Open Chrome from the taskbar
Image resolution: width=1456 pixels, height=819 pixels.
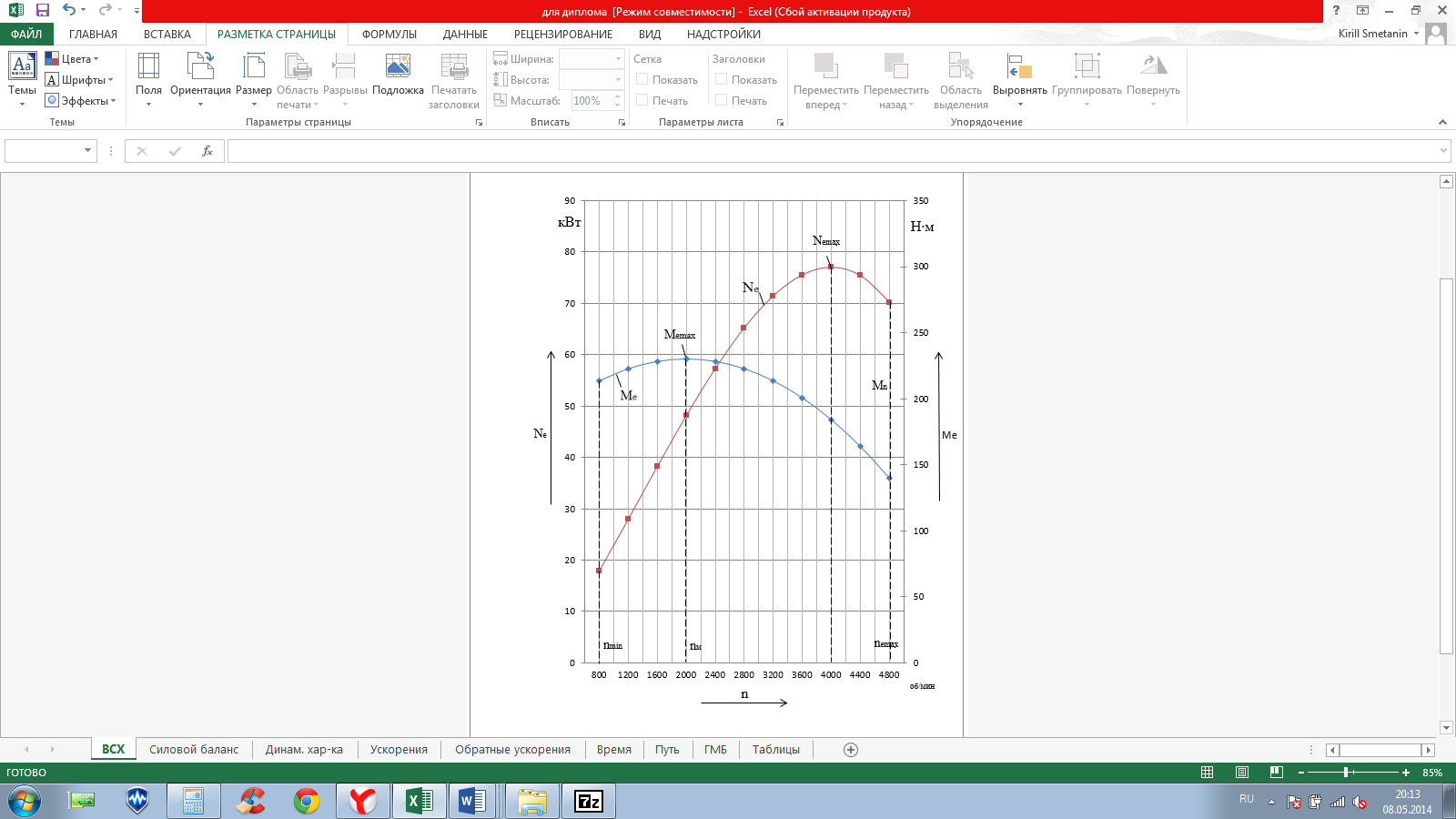(x=307, y=801)
